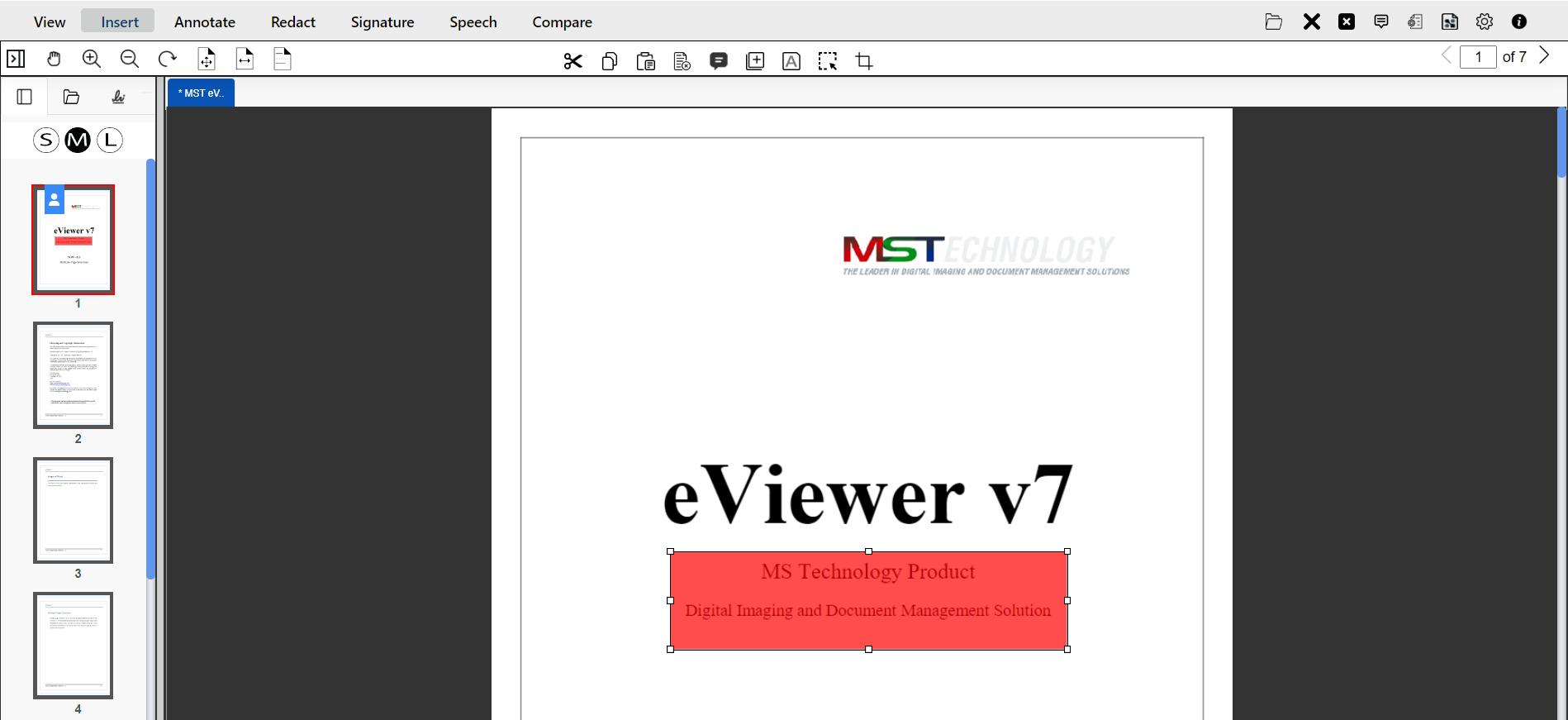
Task: Select the text box 'A' tool
Action: tap(791, 61)
